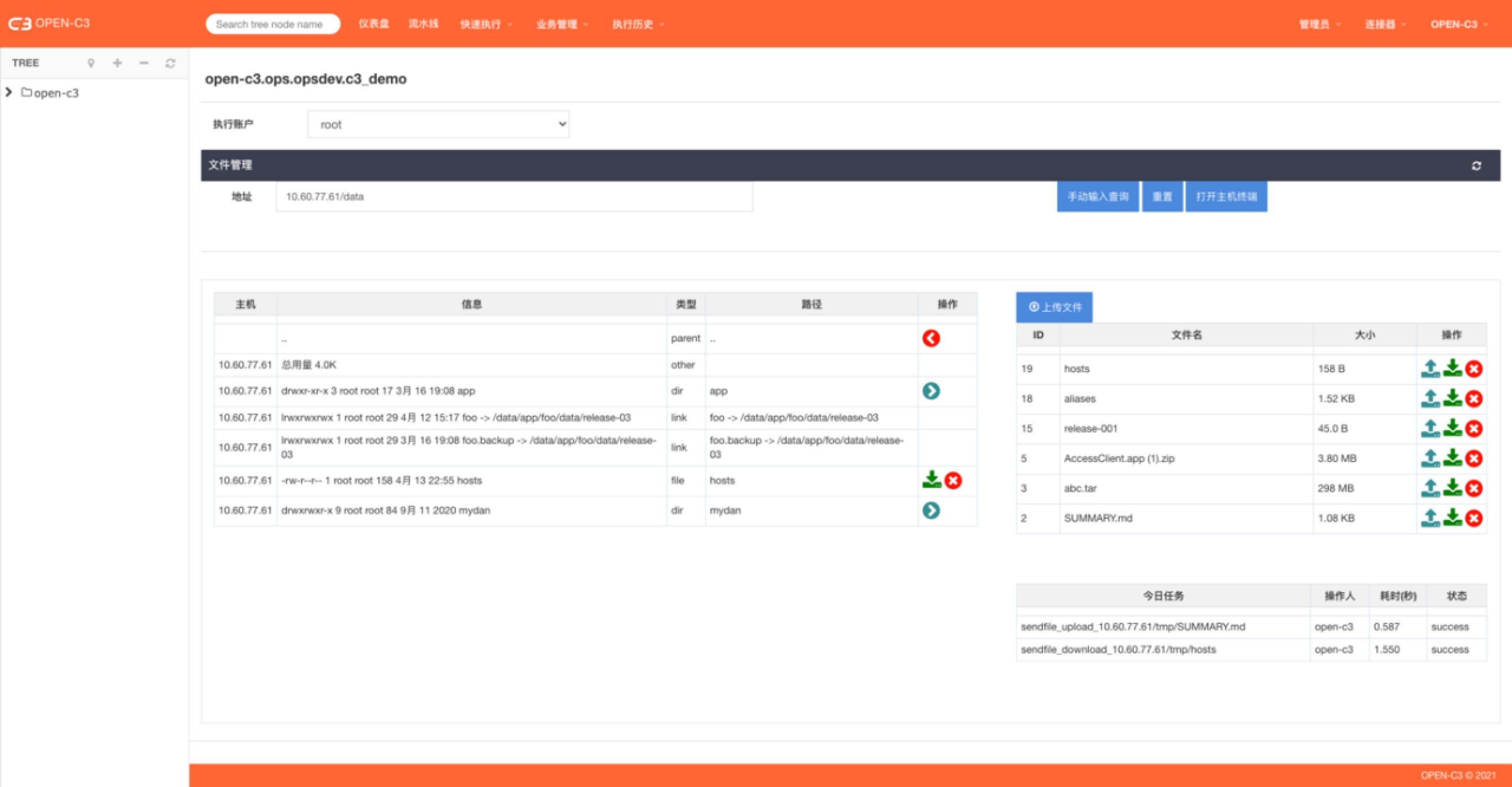Enter the app directory using its arrow icon
This screenshot has width=1512, height=787.
coord(931,391)
